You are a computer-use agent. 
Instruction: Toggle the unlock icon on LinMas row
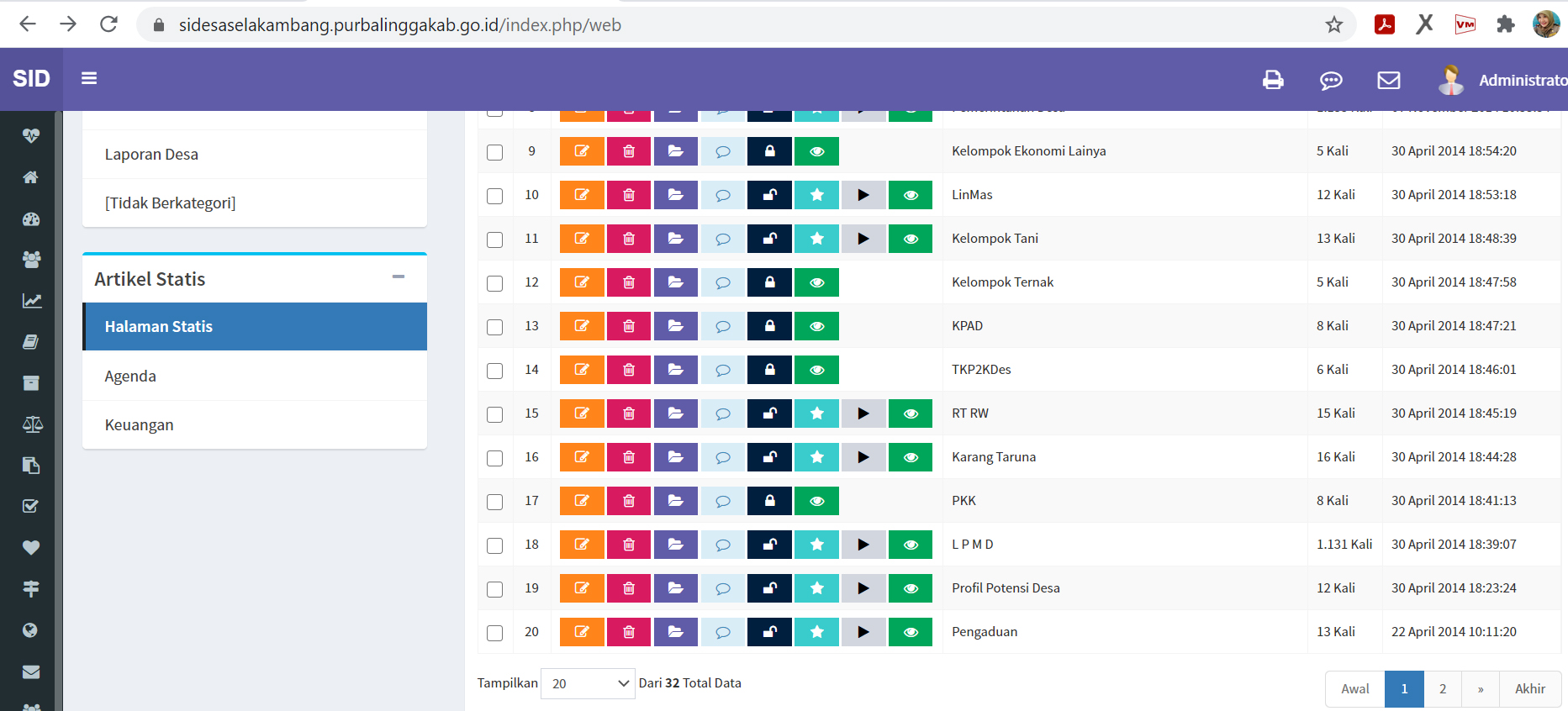(769, 195)
